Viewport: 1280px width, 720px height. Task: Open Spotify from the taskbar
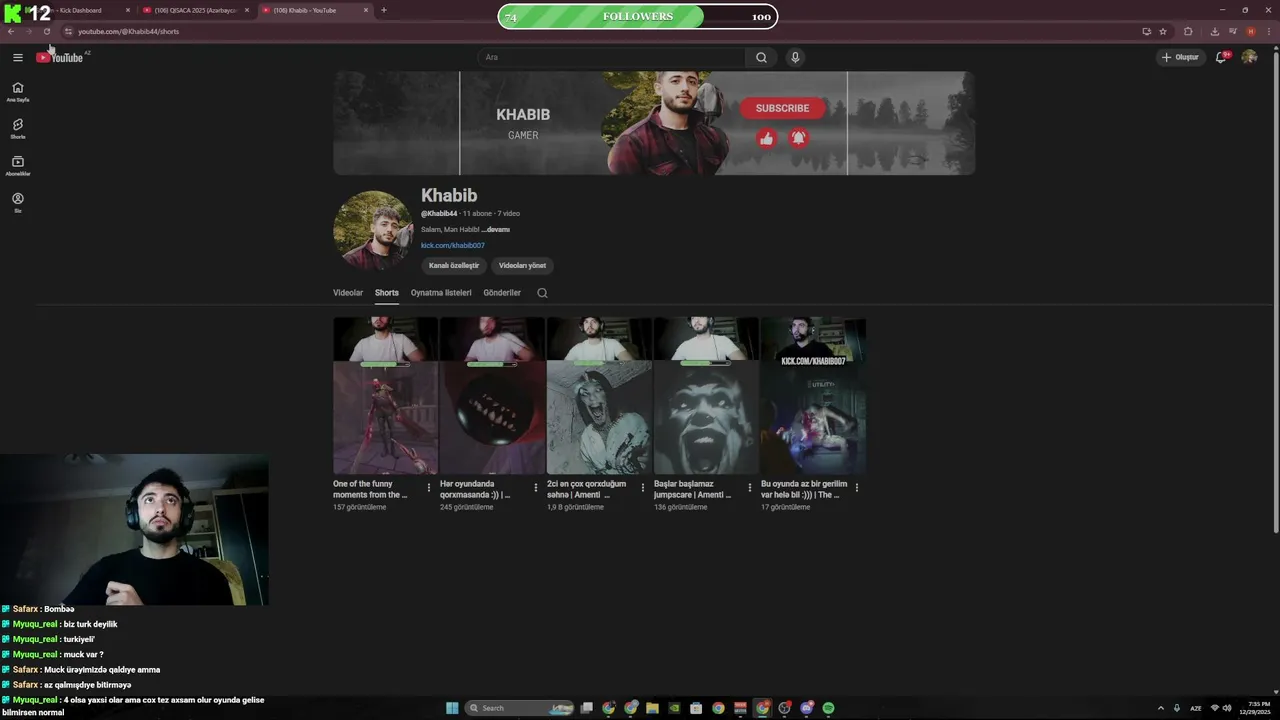point(828,708)
